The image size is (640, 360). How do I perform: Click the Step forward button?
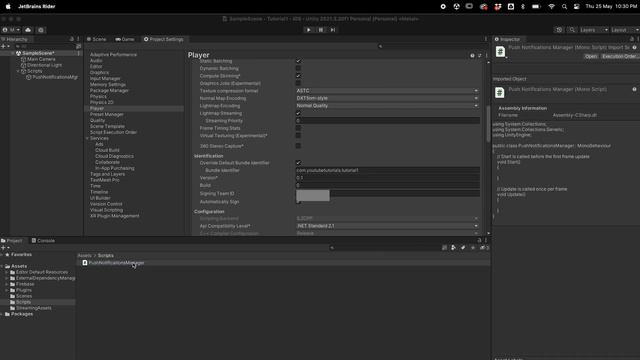tap(333, 30)
